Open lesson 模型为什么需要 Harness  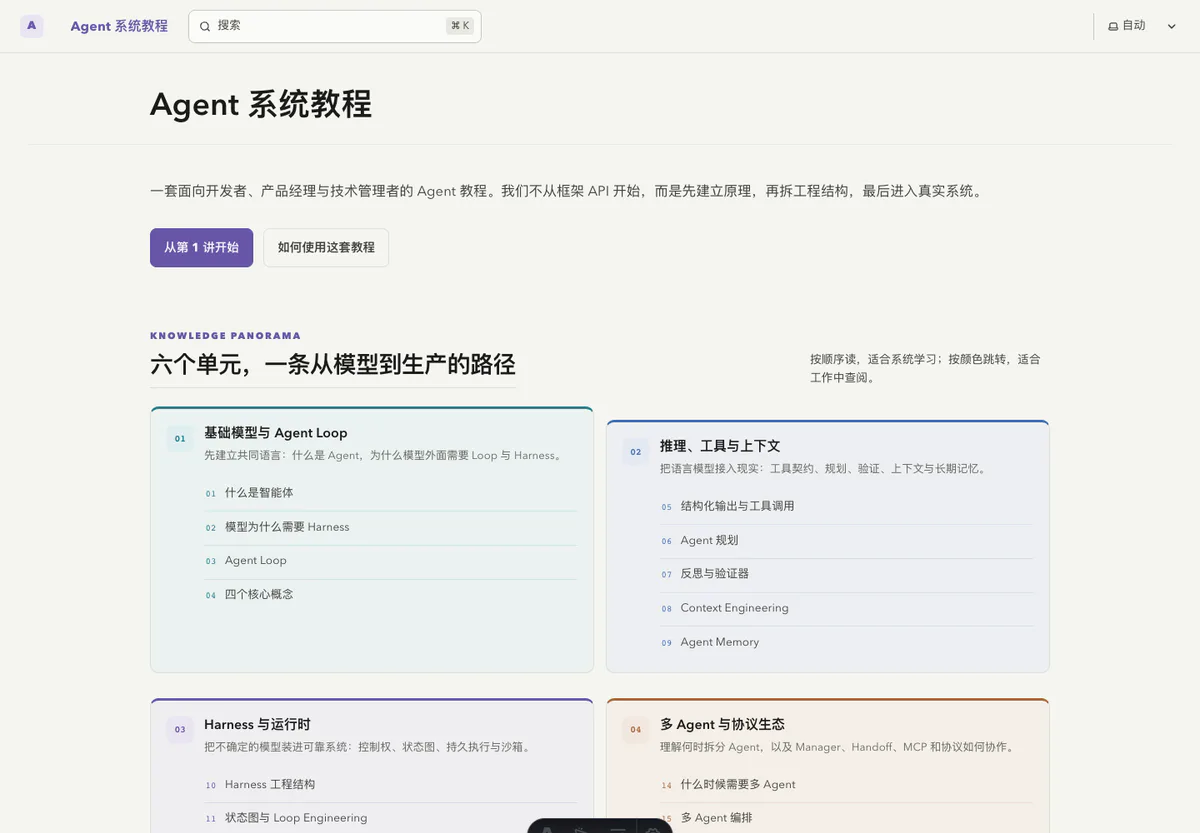[390, 527]
